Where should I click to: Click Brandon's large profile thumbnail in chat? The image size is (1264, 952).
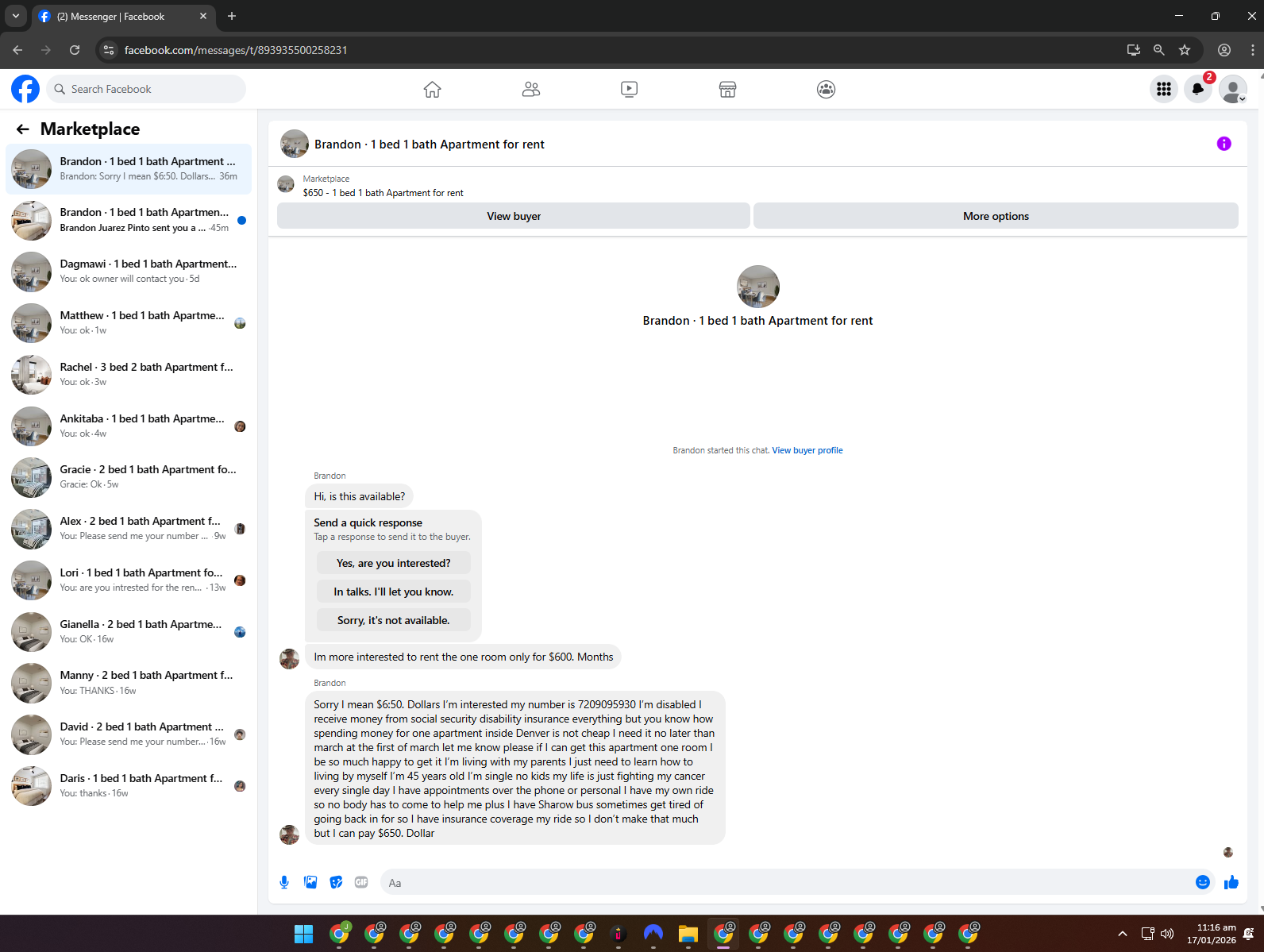click(x=758, y=287)
